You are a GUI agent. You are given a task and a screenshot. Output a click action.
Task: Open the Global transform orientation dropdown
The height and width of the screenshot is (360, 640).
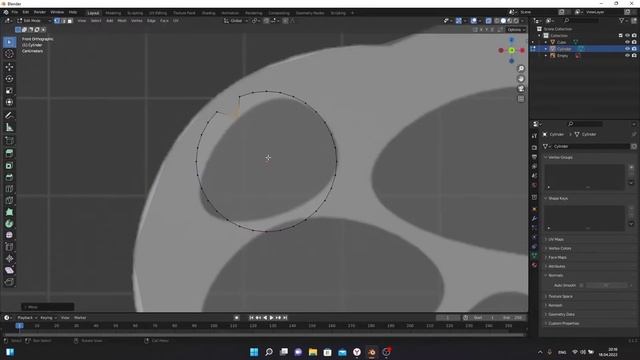pos(236,20)
